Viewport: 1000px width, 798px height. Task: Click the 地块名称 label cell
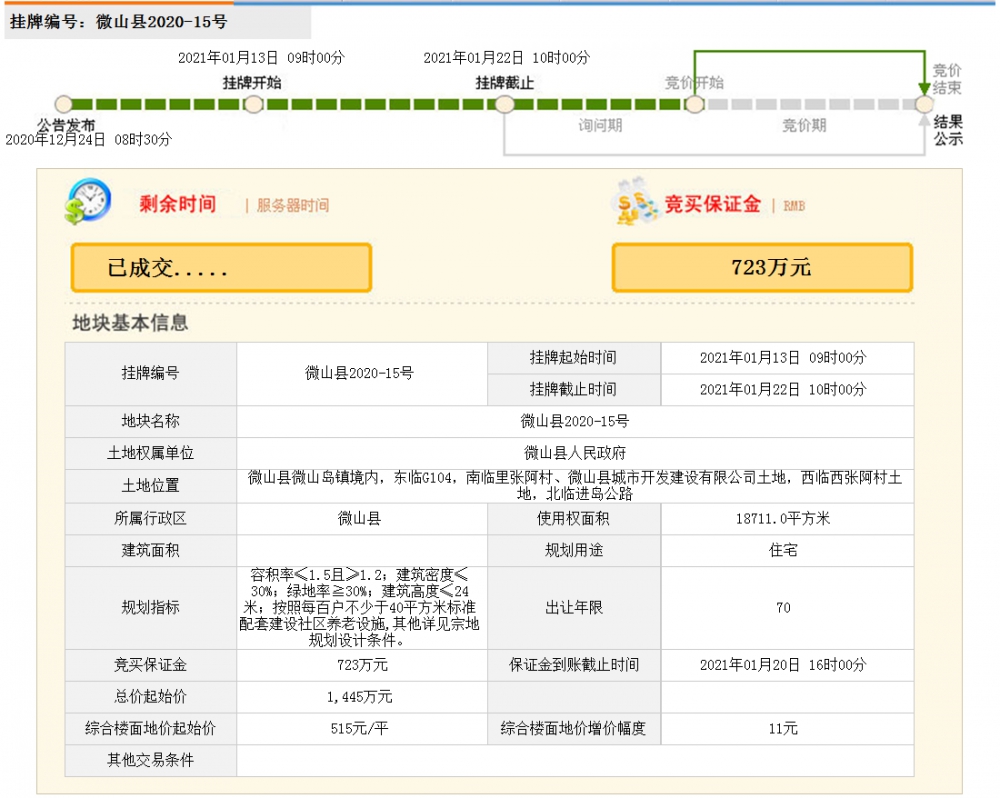(x=151, y=422)
